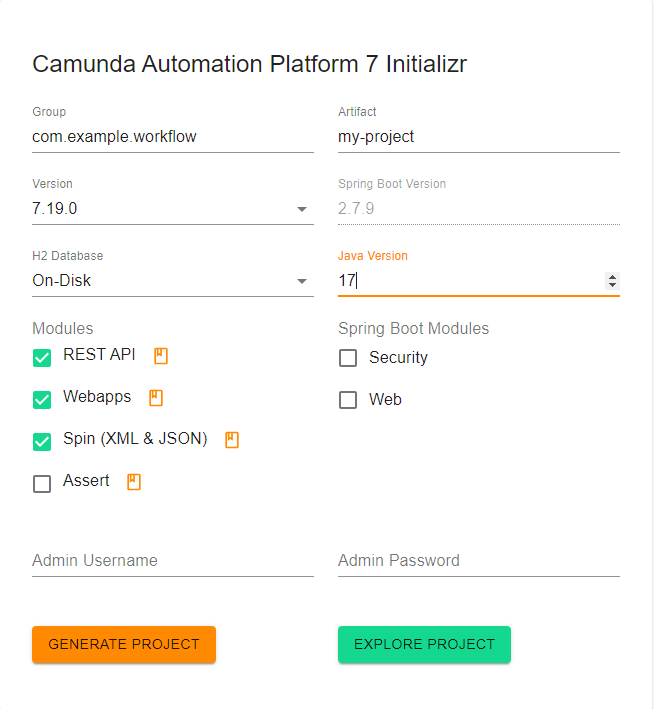Open REST API documentation book icon
This screenshot has width=654, height=709.
tap(159, 355)
